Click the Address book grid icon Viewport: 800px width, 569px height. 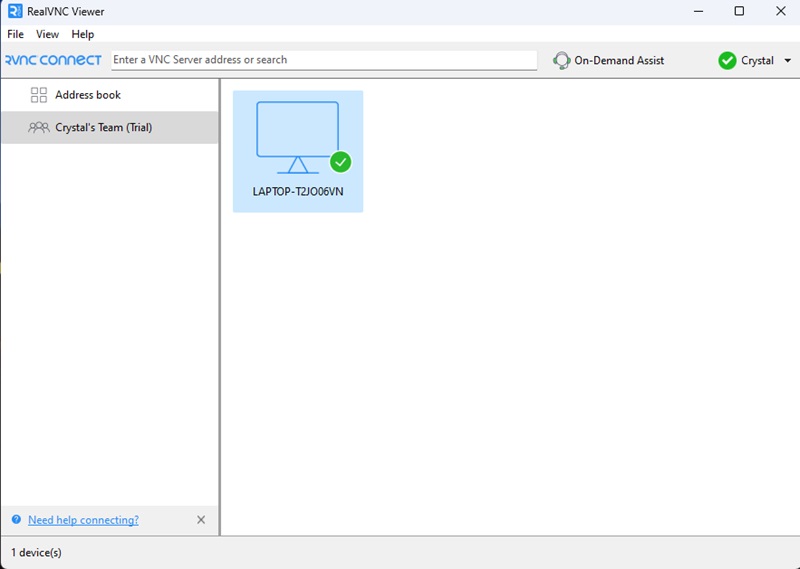click(39, 95)
